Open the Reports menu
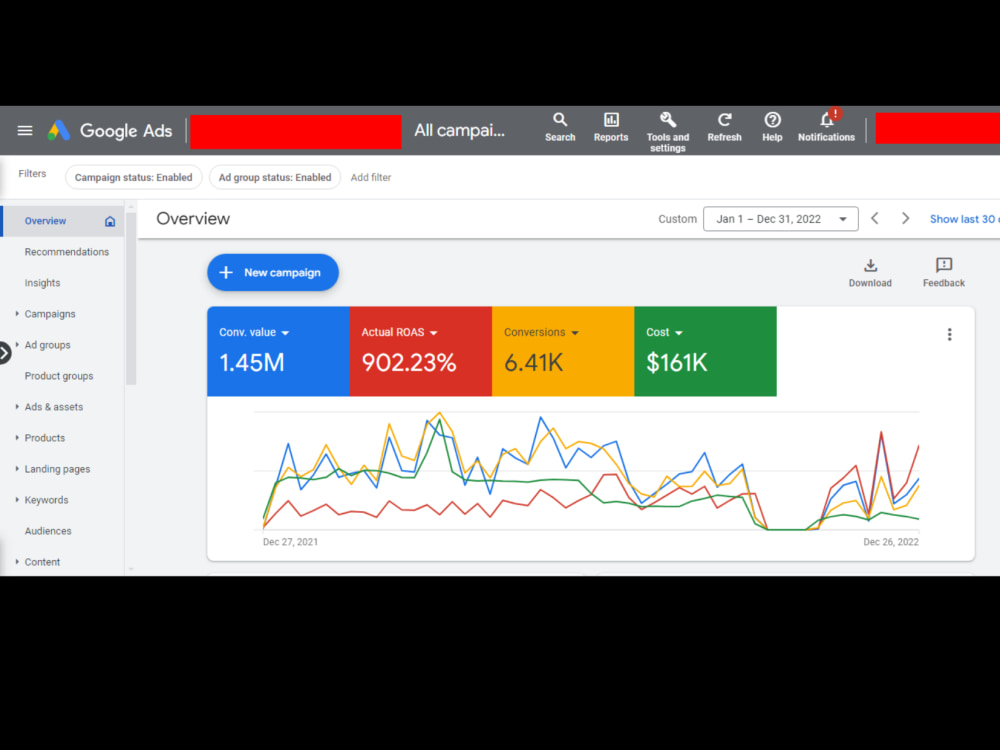Screen dimensions: 1000x750 click(x=611, y=128)
